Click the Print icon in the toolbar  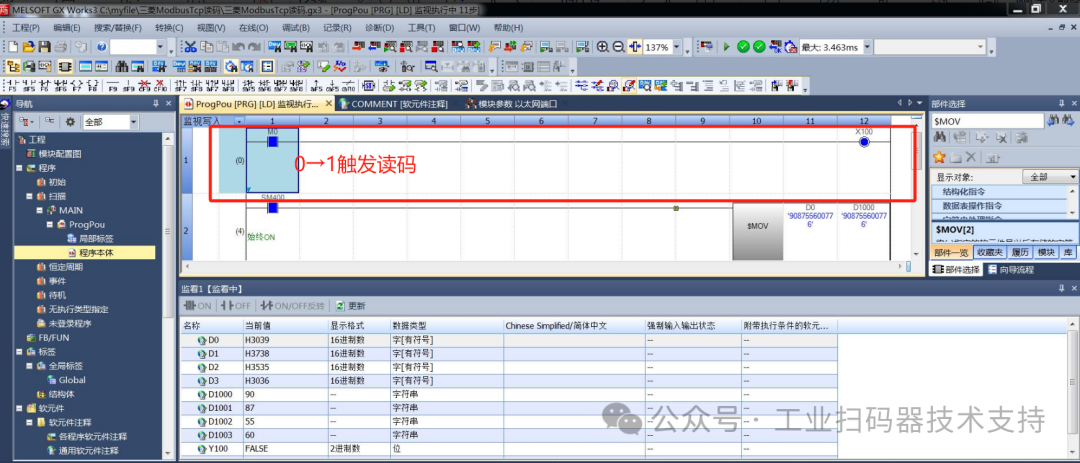(61, 47)
